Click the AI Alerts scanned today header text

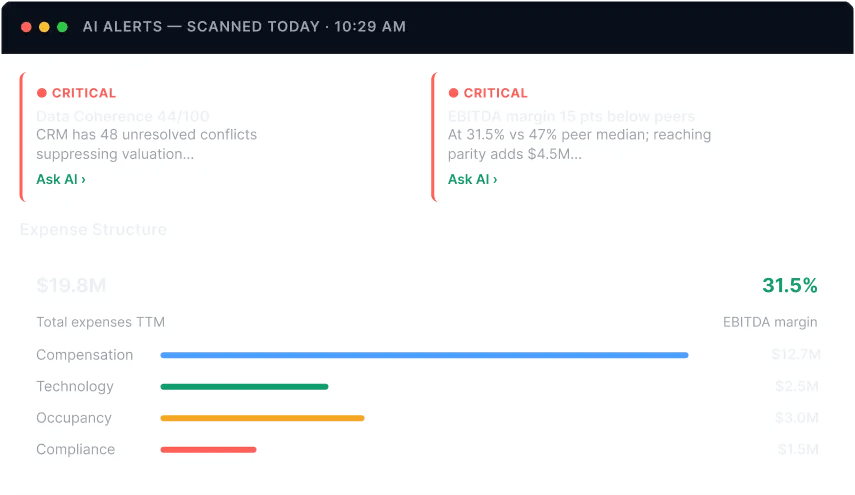tap(244, 27)
